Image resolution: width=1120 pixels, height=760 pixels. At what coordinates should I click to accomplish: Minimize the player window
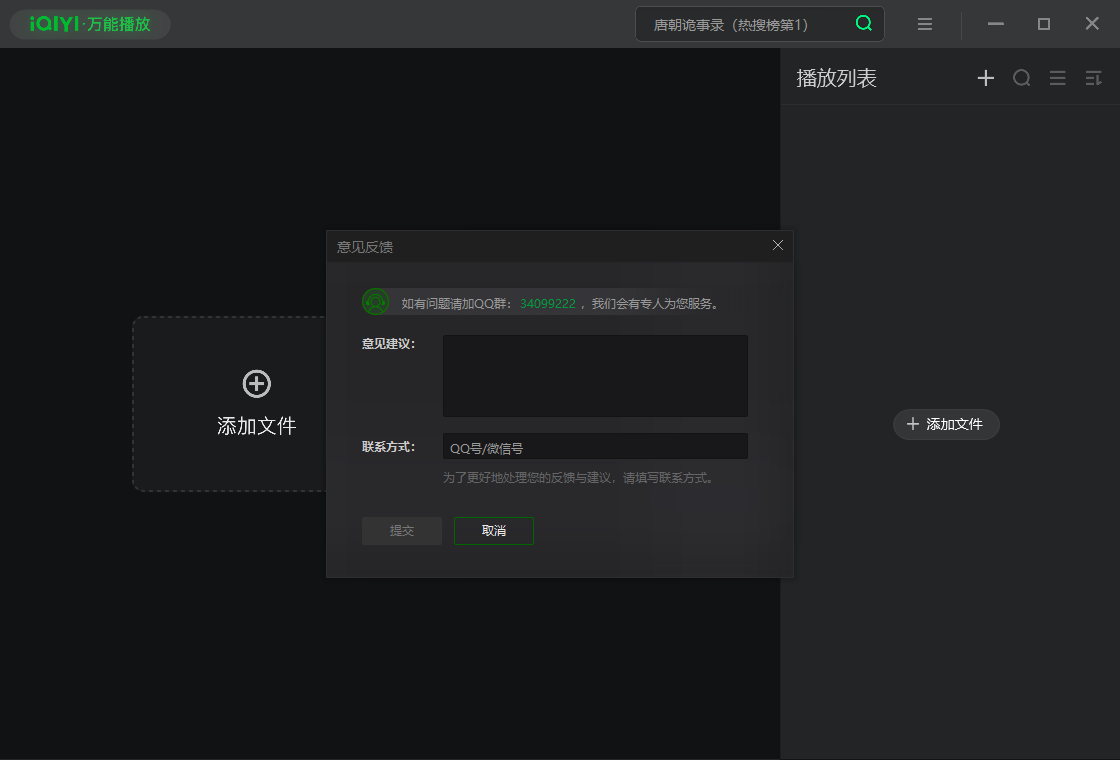pyautogui.click(x=996, y=24)
